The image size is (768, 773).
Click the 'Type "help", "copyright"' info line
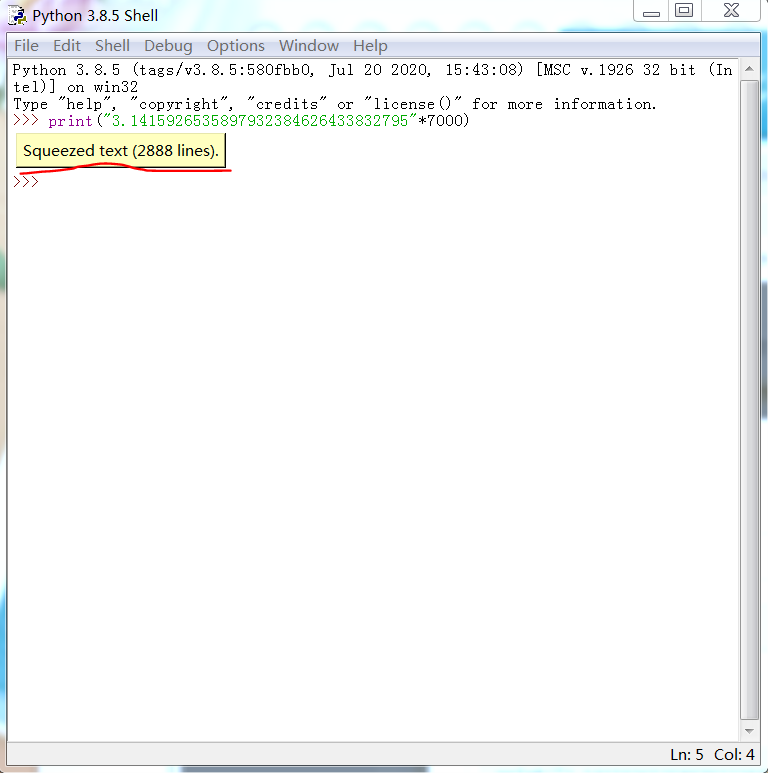(335, 105)
